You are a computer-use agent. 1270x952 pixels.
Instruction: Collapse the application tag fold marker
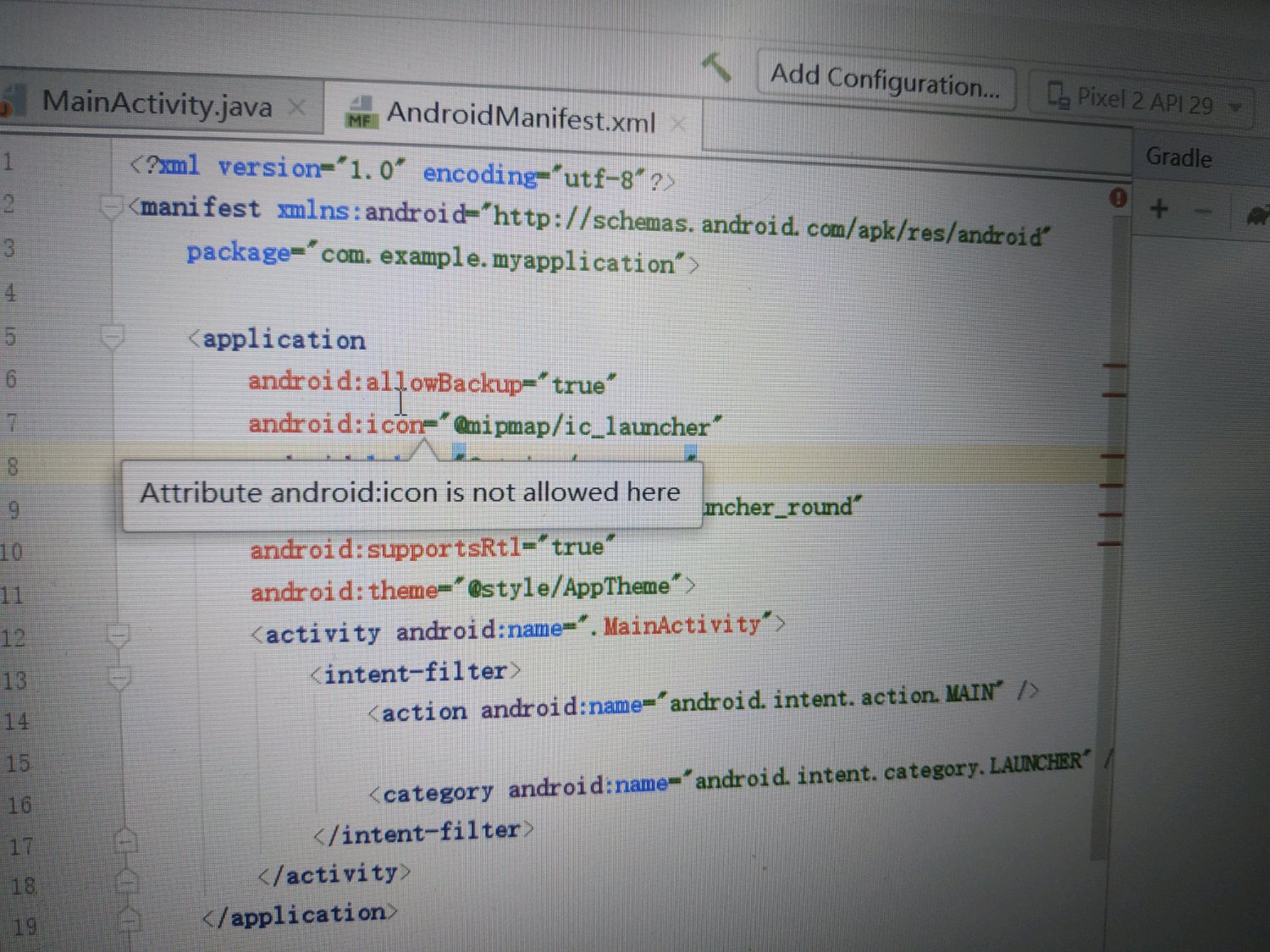coord(112,337)
